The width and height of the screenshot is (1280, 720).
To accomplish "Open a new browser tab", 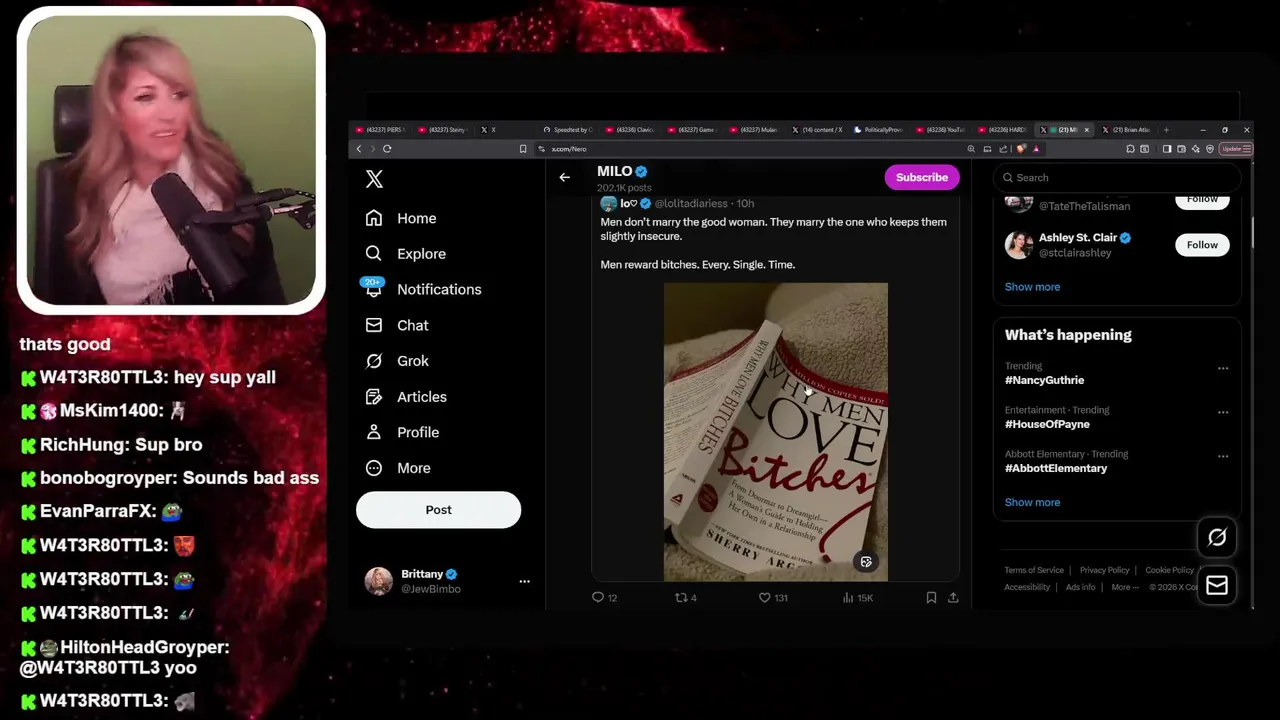I will [x=1166, y=130].
